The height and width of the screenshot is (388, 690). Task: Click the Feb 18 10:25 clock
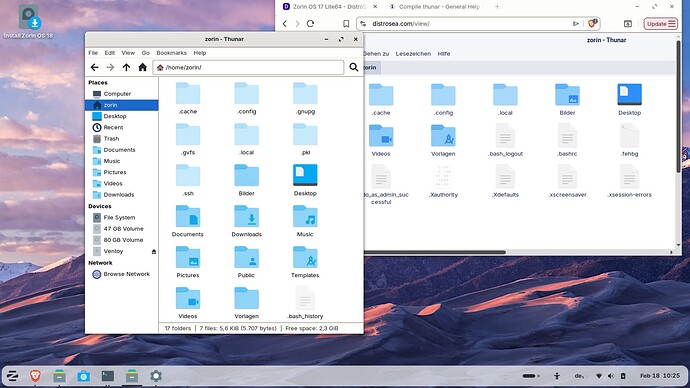(660, 376)
